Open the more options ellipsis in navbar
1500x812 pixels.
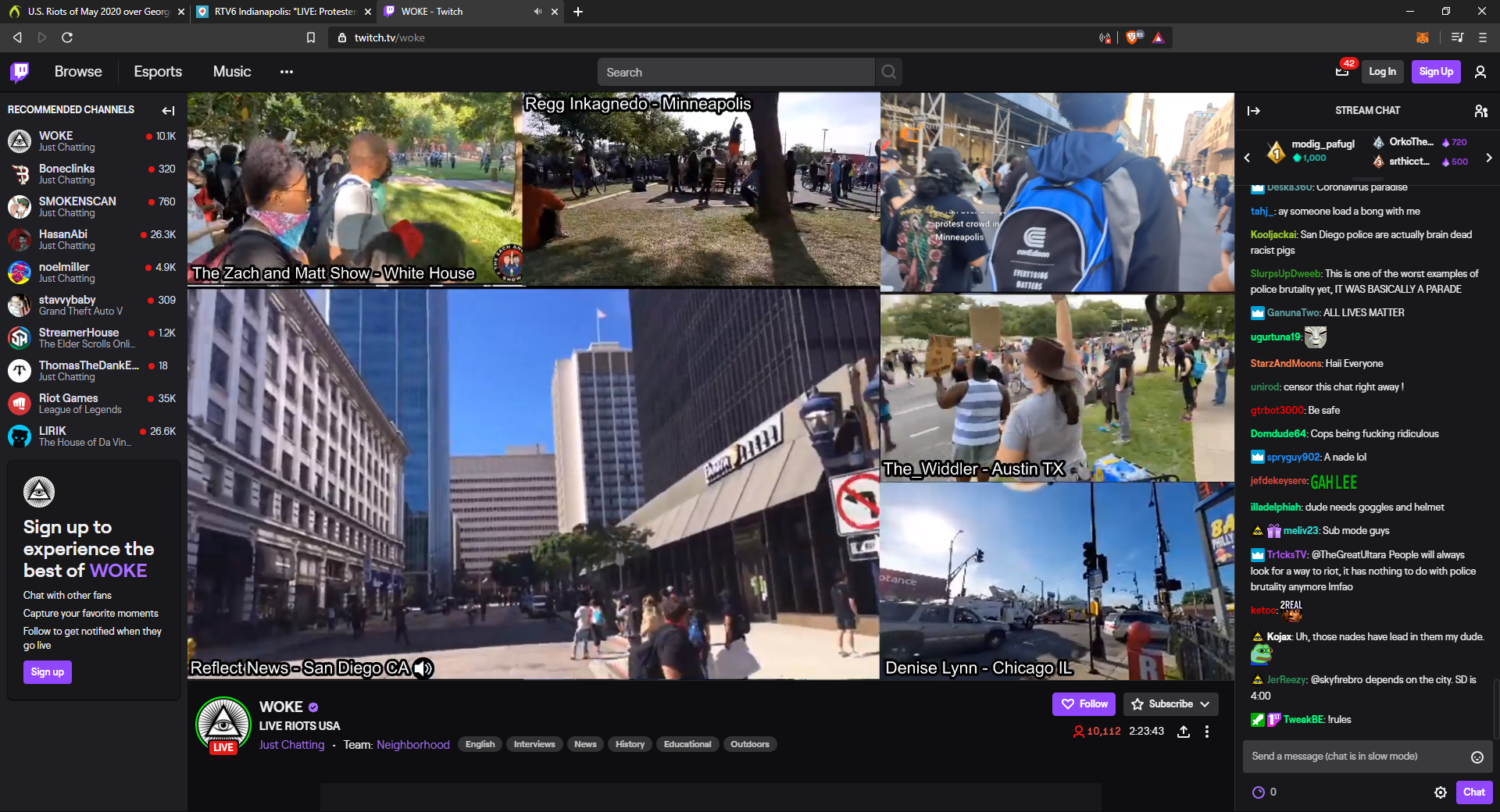[x=287, y=72]
